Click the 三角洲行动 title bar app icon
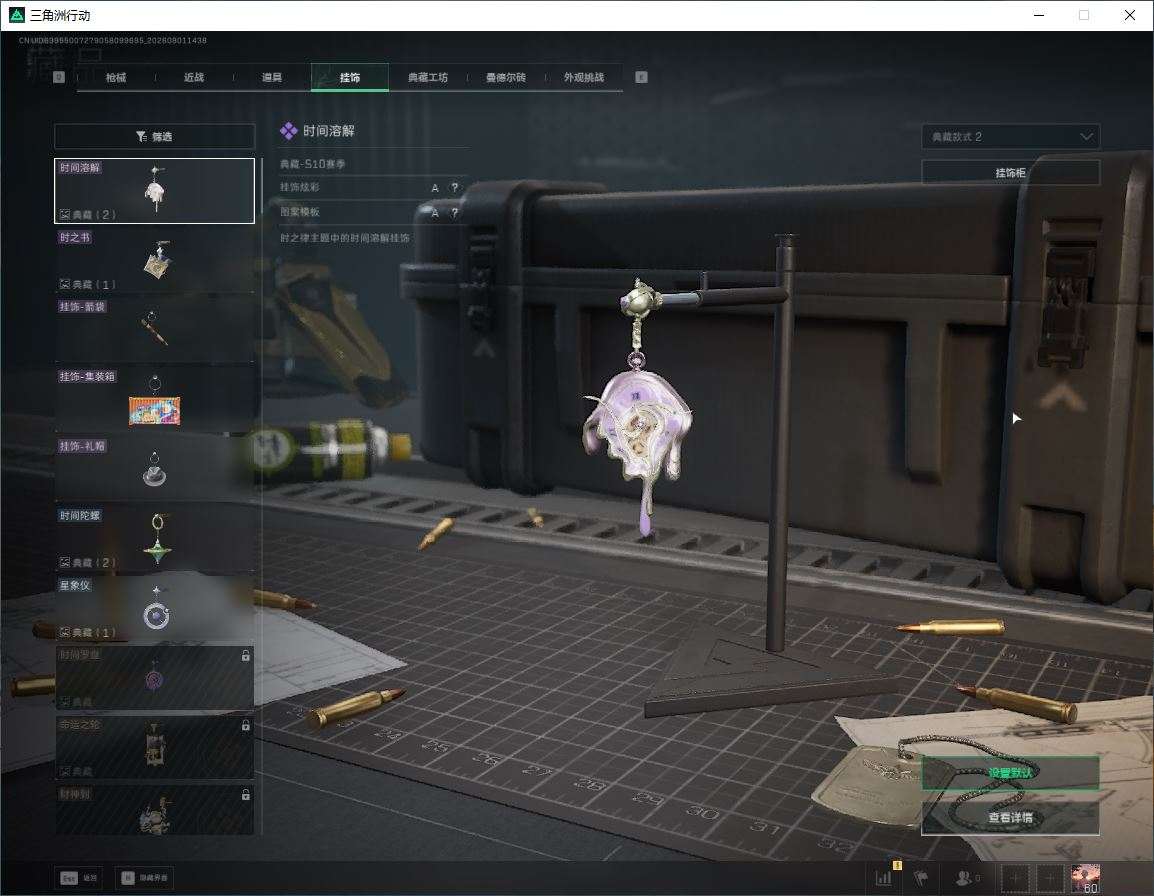The image size is (1154, 896). point(16,15)
